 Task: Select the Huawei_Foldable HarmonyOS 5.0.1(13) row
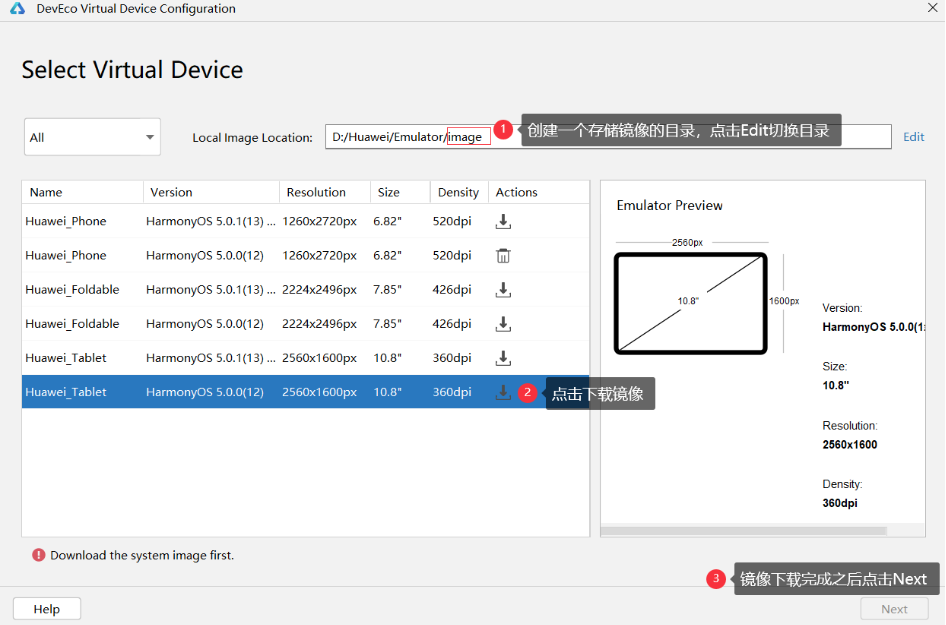coord(305,290)
